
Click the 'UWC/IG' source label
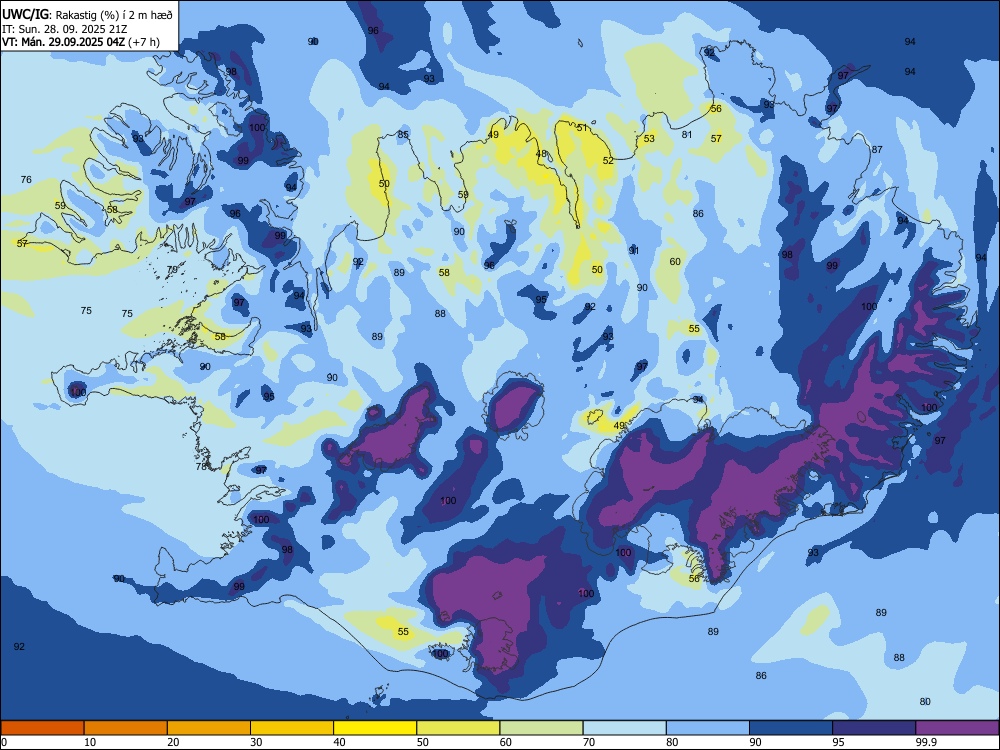pyautogui.click(x=25, y=15)
